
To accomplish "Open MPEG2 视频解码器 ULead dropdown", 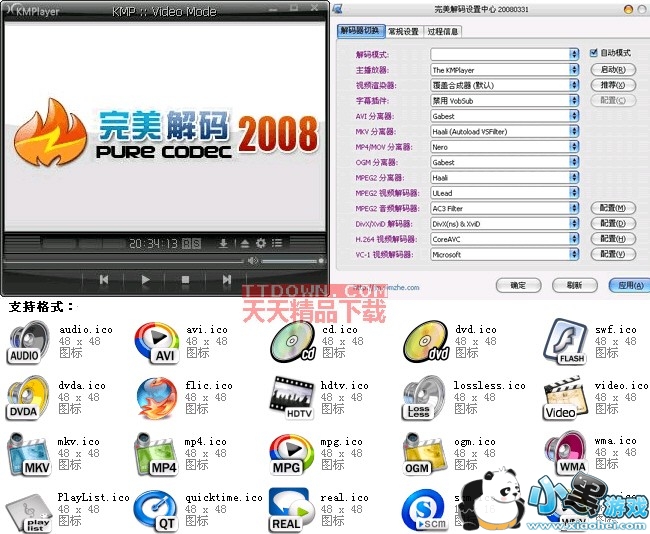I will [x=504, y=193].
